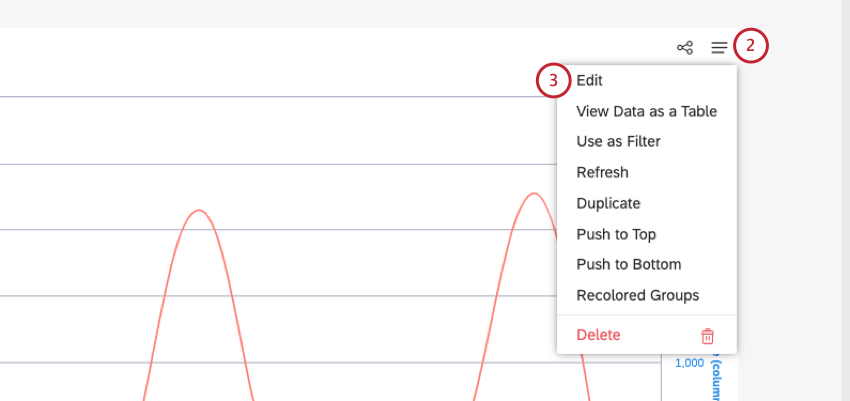Viewport: 850px width, 401px height.
Task: Select Edit from the widget menu
Action: [x=590, y=81]
